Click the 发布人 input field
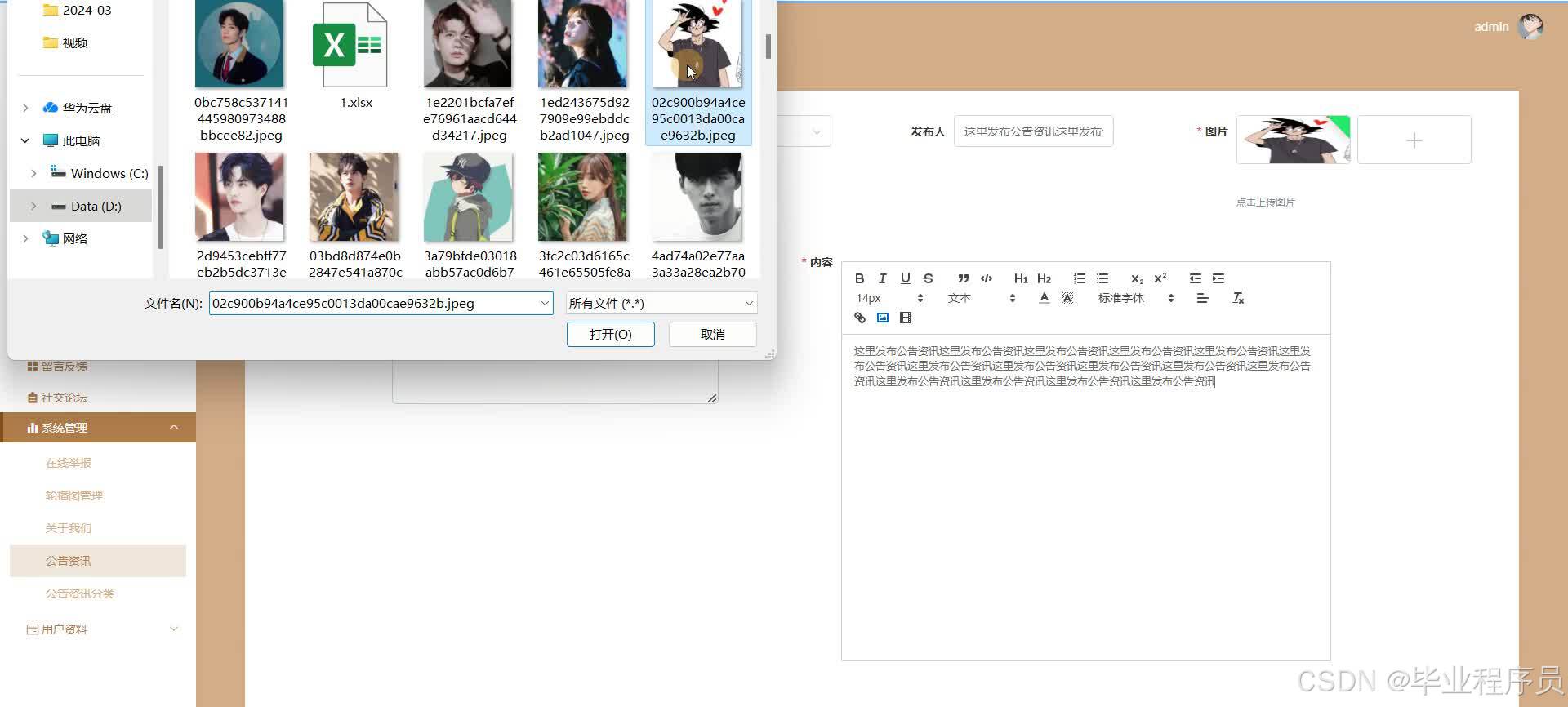 (1033, 131)
